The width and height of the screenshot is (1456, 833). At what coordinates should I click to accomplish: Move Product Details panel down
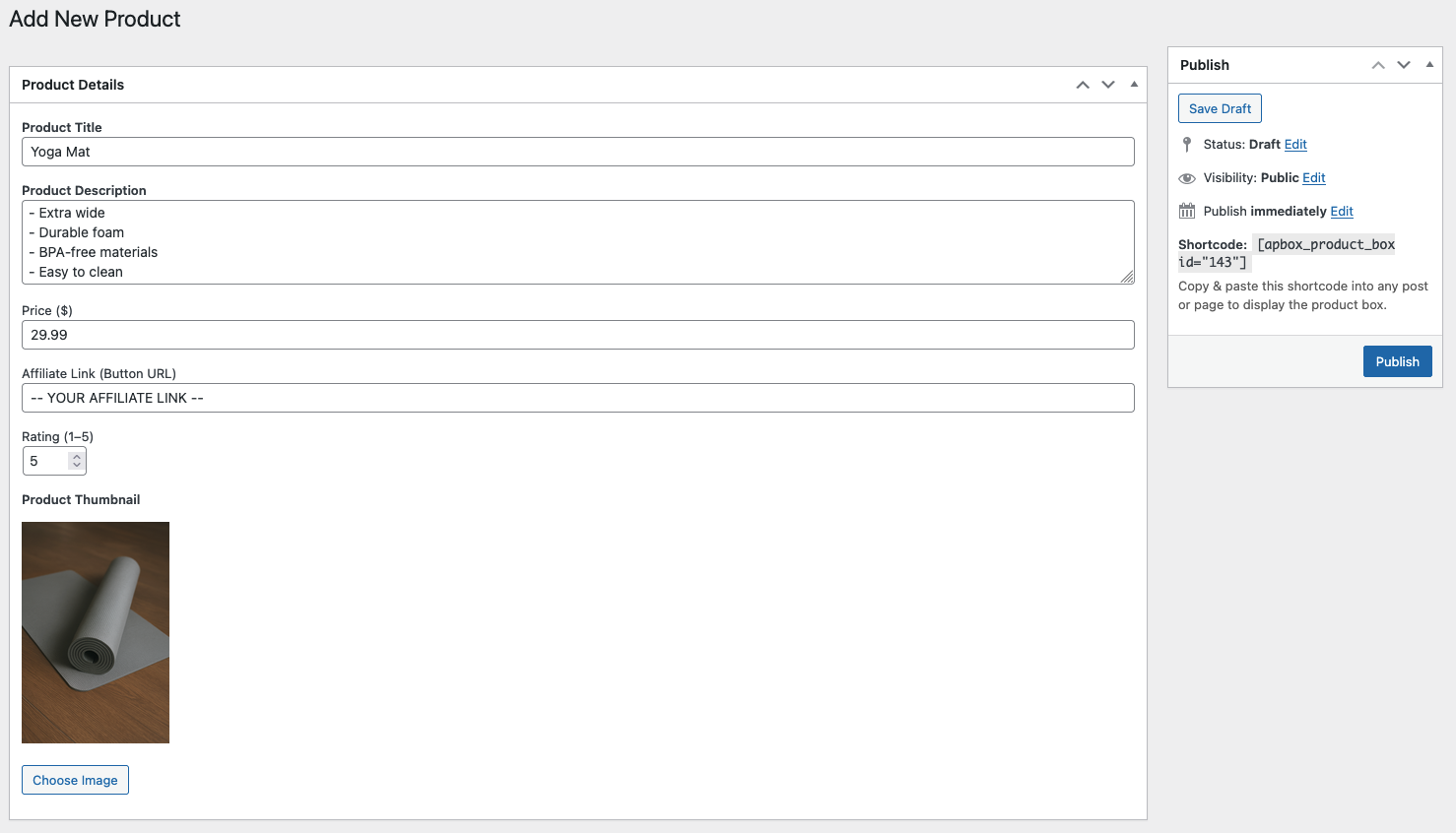[1108, 85]
